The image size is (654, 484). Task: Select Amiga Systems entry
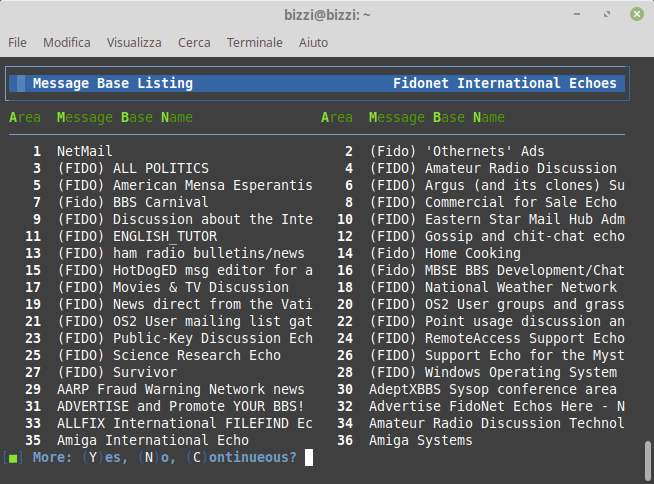421,441
